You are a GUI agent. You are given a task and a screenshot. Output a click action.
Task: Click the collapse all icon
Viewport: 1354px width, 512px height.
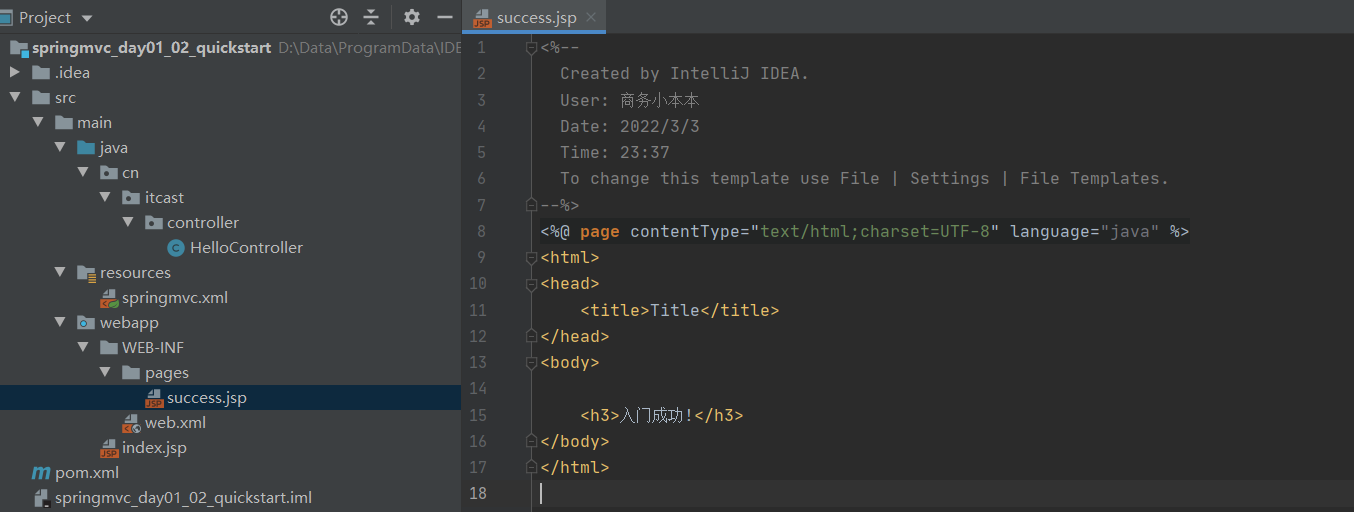coord(371,17)
